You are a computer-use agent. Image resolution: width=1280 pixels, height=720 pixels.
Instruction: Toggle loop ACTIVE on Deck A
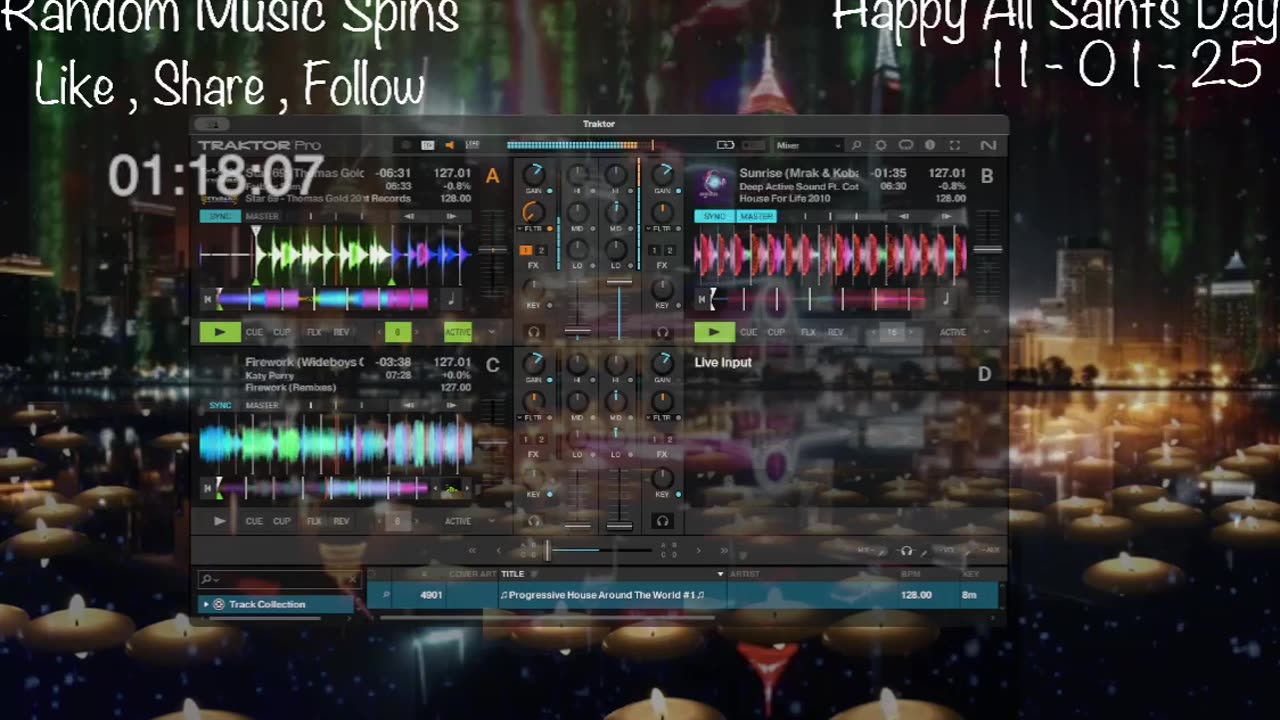point(458,332)
